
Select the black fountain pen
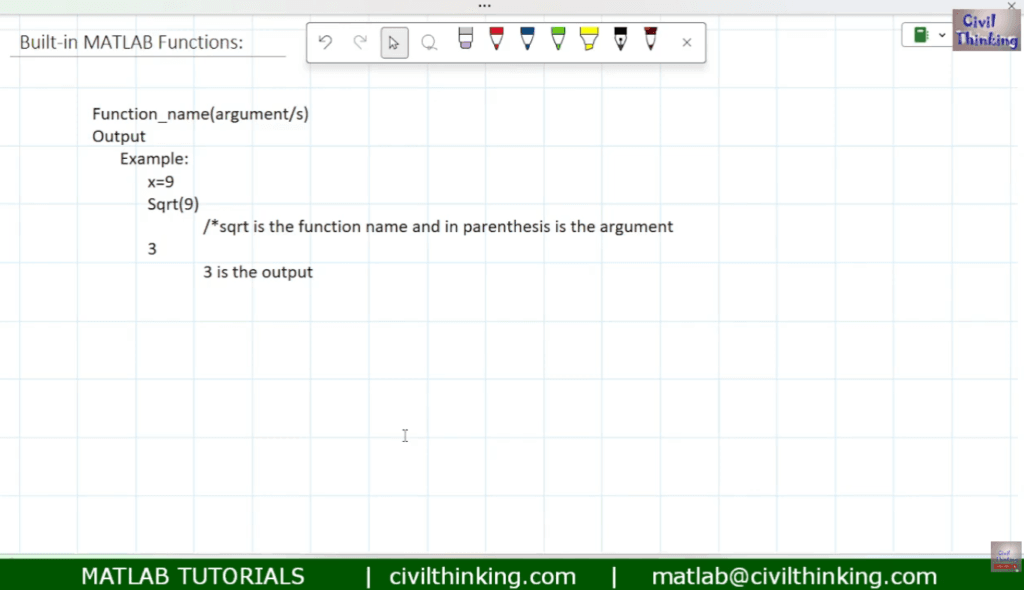(x=620, y=40)
